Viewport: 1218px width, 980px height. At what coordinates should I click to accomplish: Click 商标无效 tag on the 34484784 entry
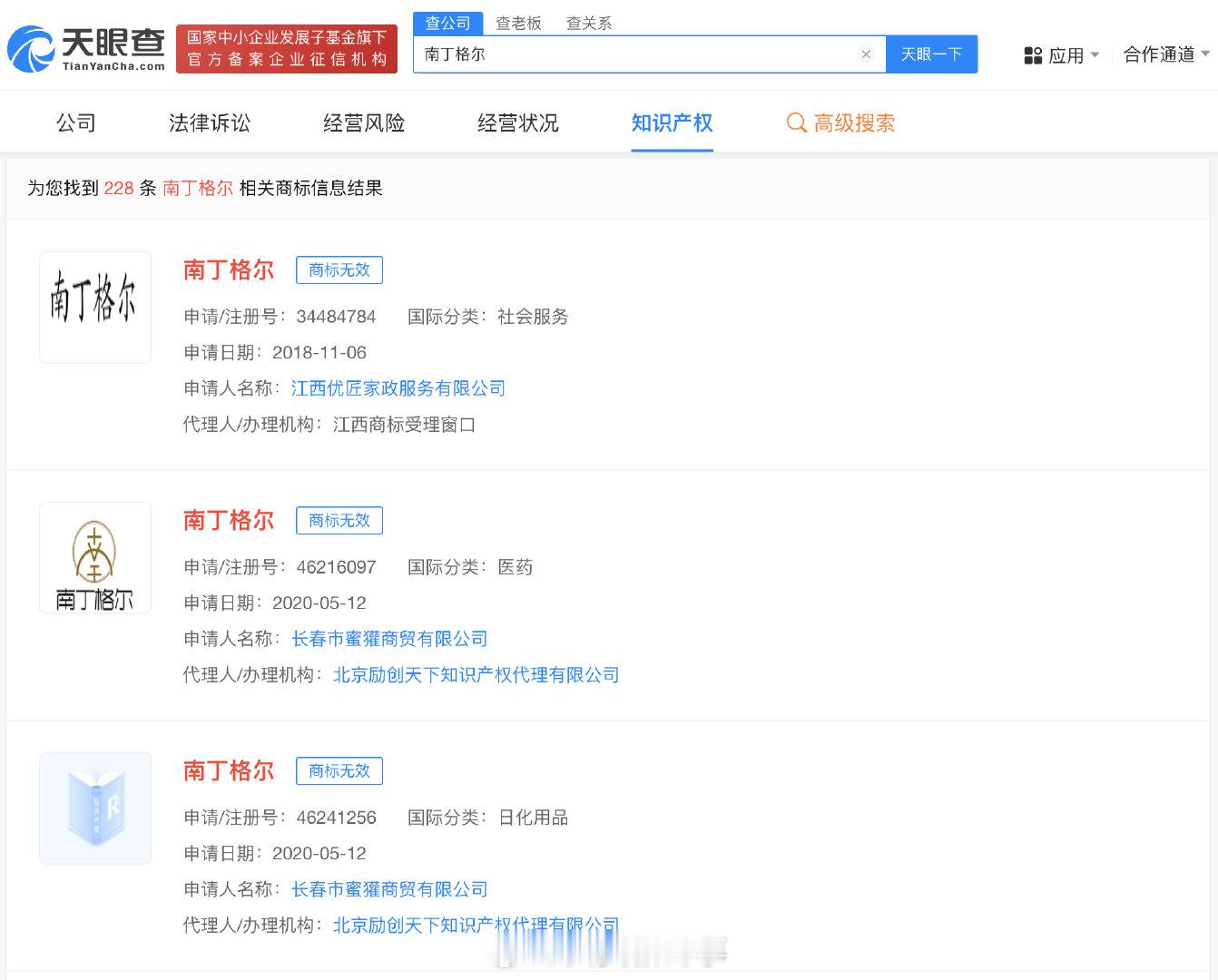[x=339, y=270]
